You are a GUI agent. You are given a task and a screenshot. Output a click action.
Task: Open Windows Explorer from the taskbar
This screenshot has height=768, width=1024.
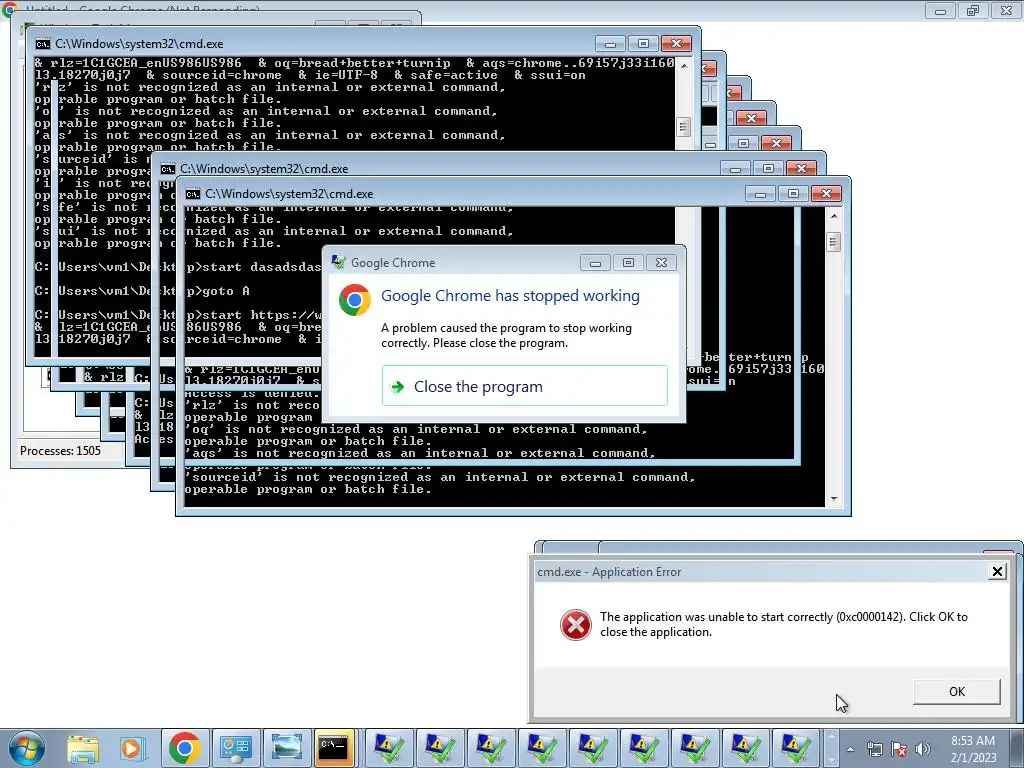tap(83, 748)
